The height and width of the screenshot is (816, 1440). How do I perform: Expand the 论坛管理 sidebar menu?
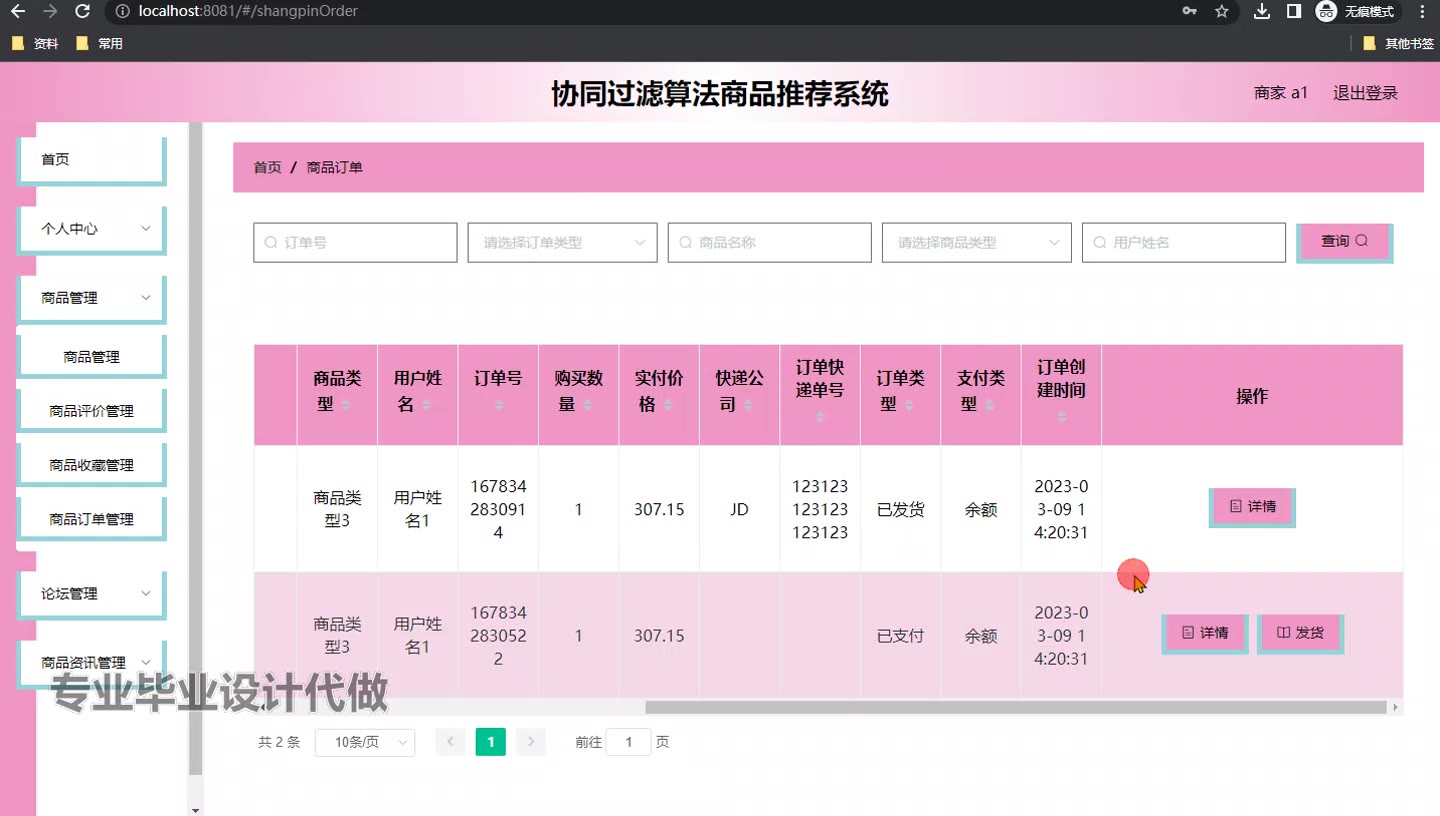(x=91, y=594)
